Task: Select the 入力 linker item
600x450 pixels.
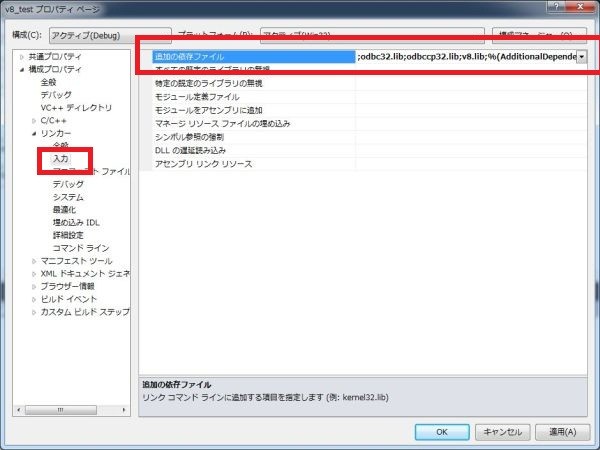Action: click(x=60, y=158)
